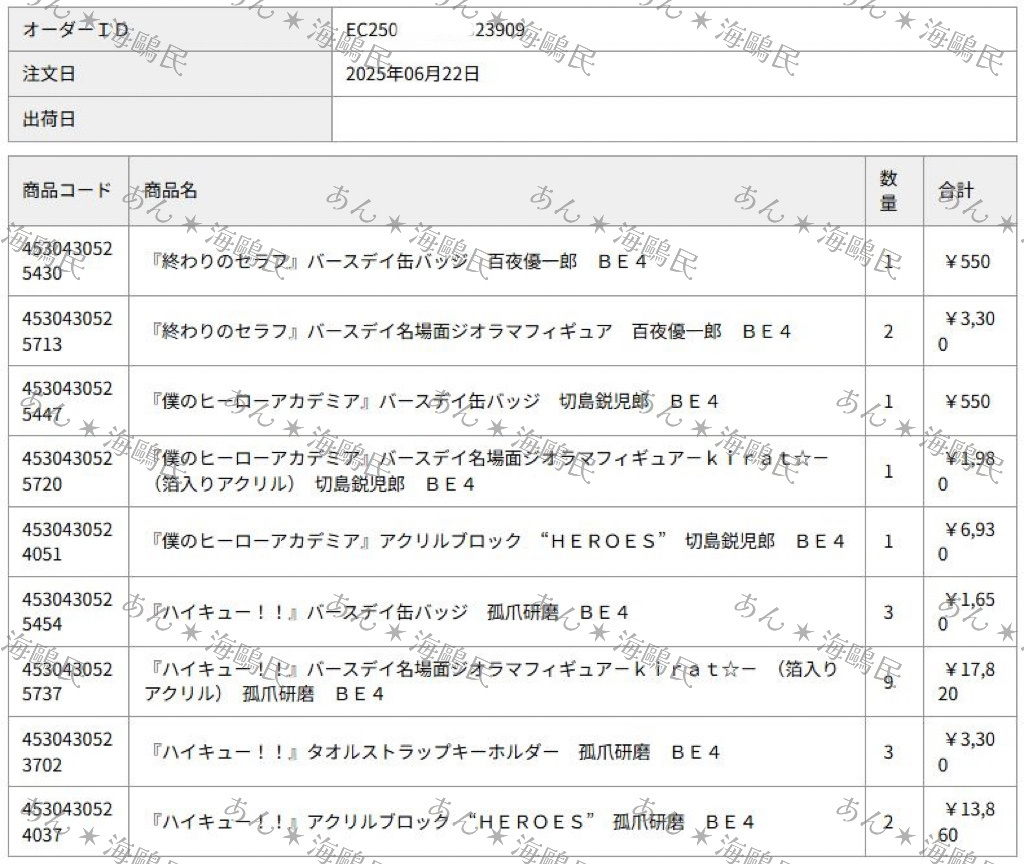Viewport: 1024px width, 864px height.
Task: Click the 商品名 column header
Action: 170,191
